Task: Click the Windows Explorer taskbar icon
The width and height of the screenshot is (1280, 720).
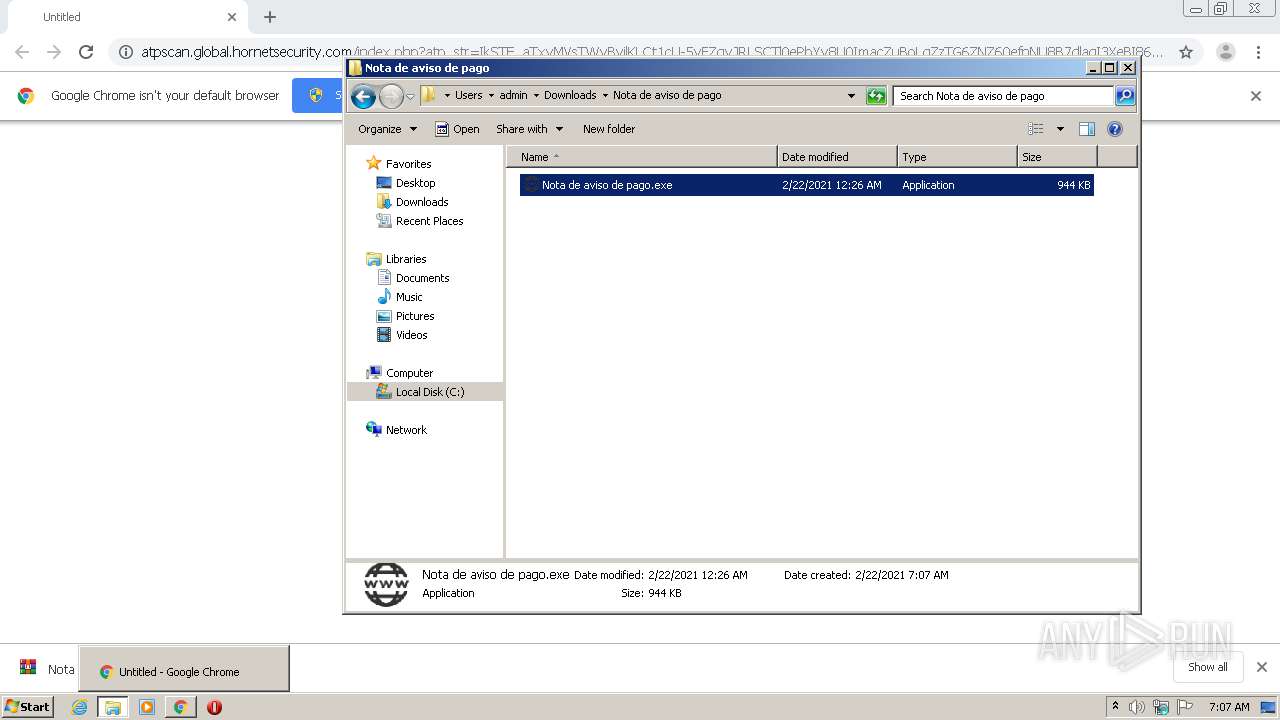Action: [x=113, y=707]
